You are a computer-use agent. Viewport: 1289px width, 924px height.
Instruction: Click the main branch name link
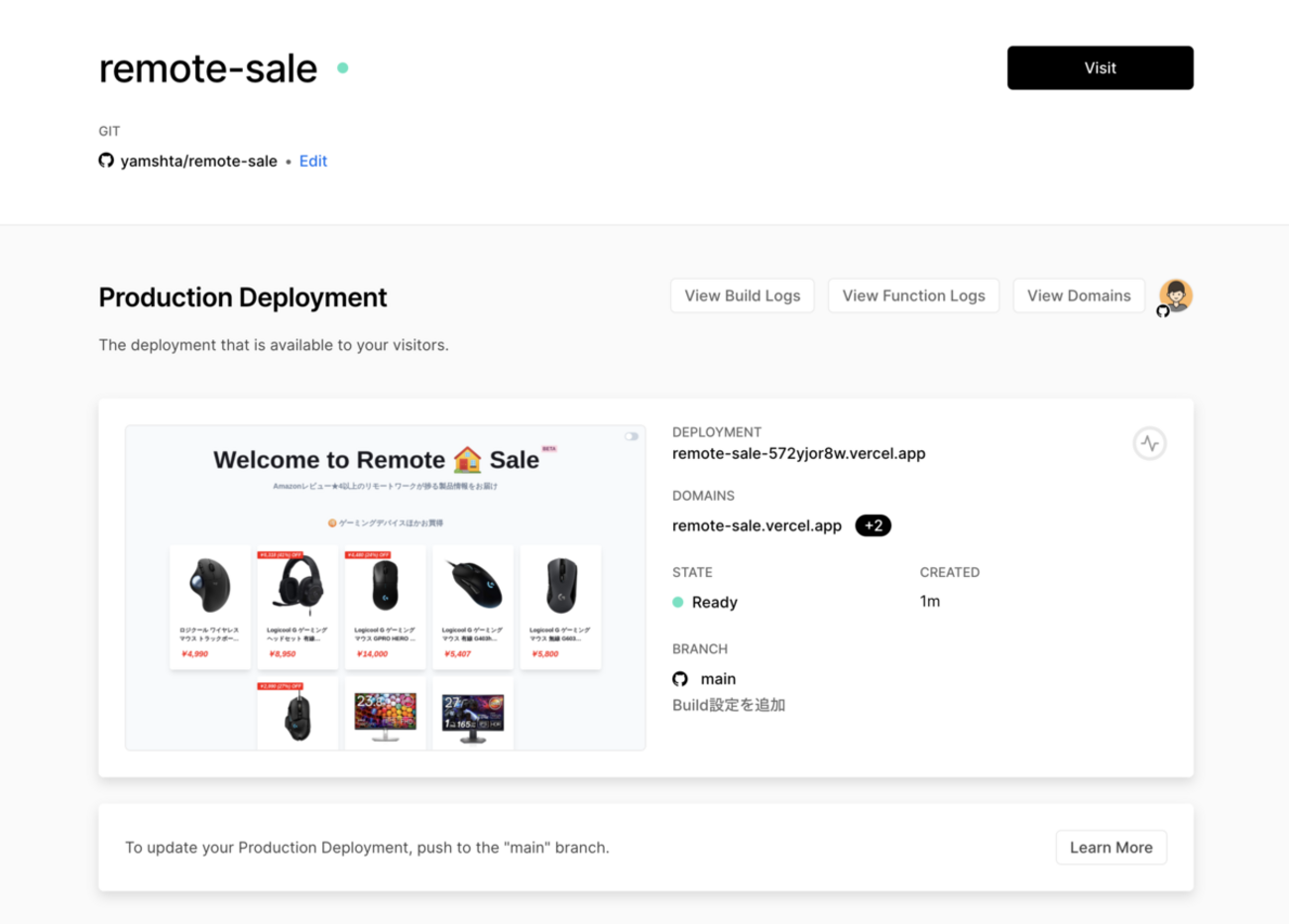click(x=718, y=679)
